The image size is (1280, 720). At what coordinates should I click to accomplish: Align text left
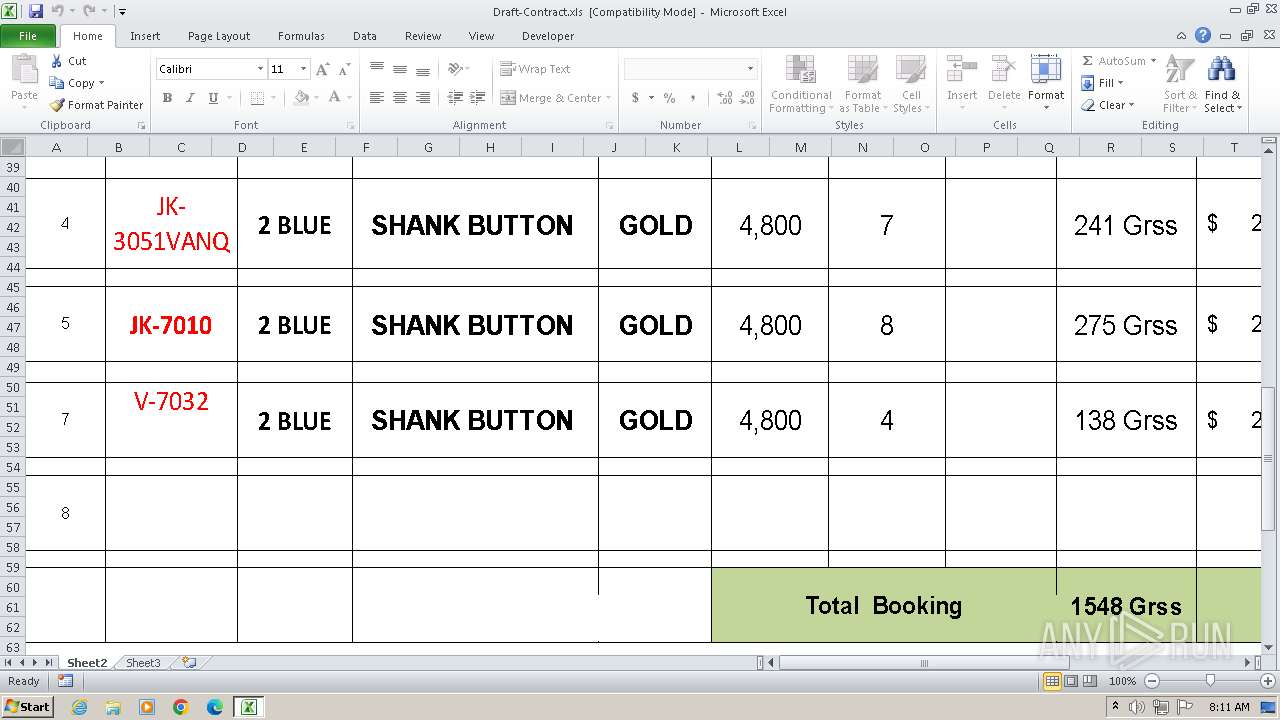point(377,98)
